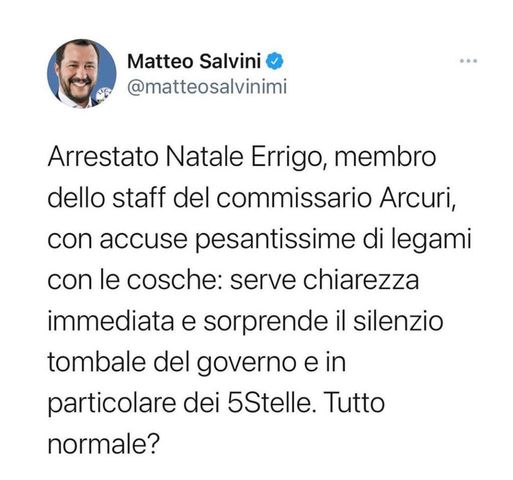Click the word 'pesantissime' in the tweet
This screenshot has height=480, width=513.
click(275, 240)
